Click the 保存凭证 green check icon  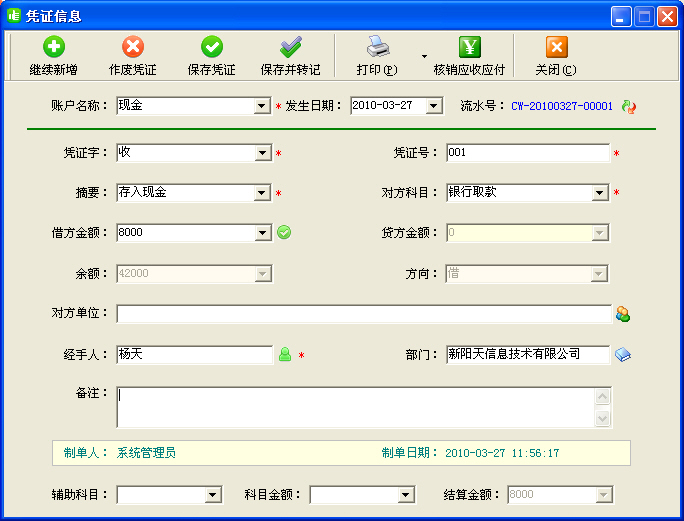coord(212,47)
